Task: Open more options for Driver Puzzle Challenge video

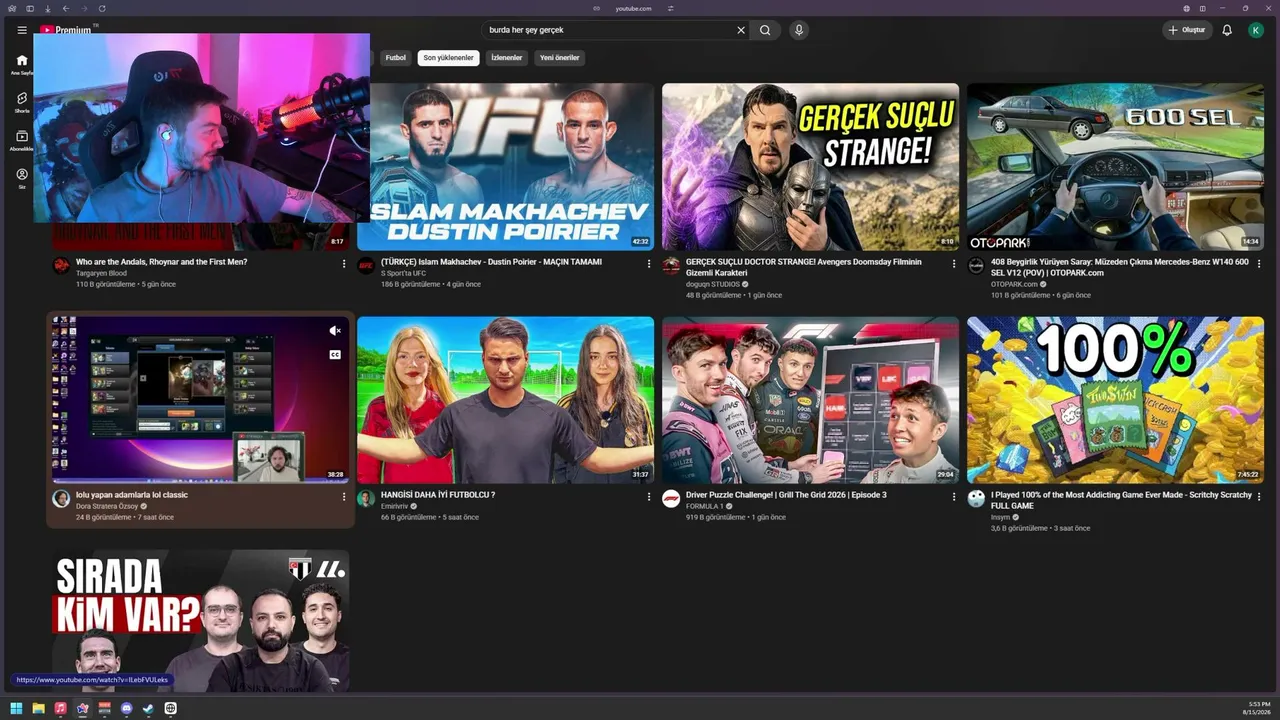Action: pyautogui.click(x=953, y=497)
